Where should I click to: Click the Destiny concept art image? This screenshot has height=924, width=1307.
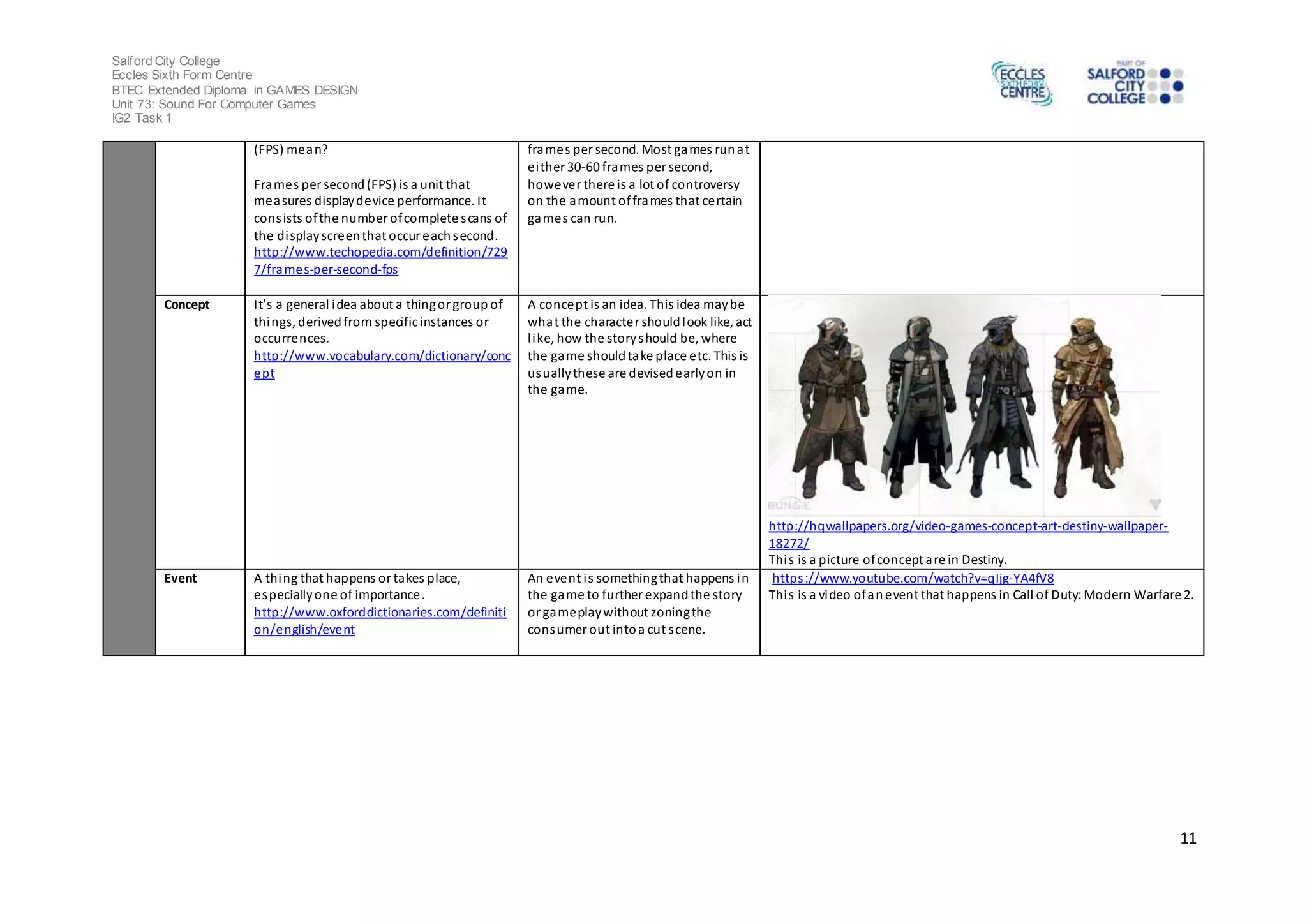[964, 406]
